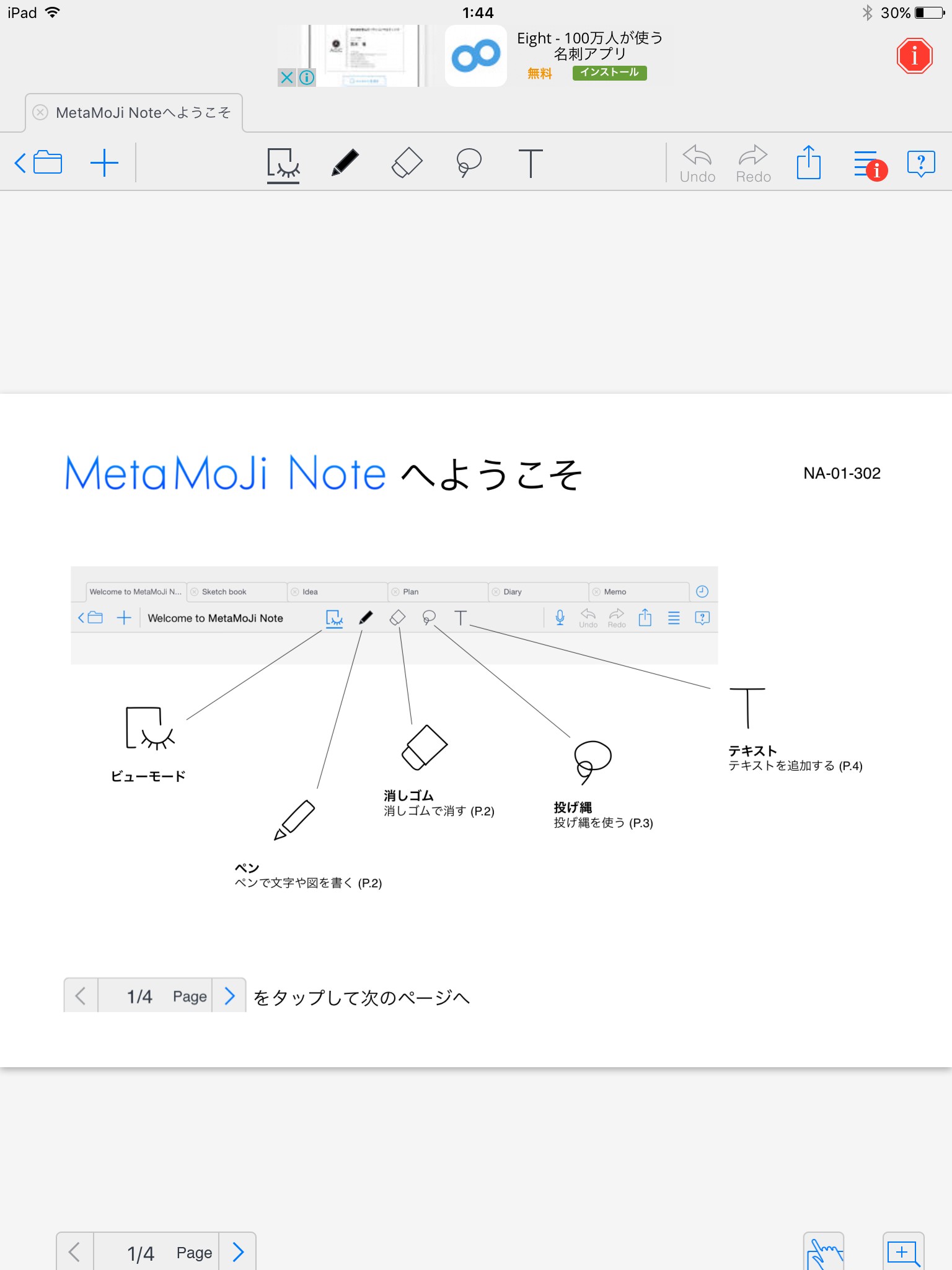Open the list menu with notification badge
The width and height of the screenshot is (952, 1270).
point(866,164)
